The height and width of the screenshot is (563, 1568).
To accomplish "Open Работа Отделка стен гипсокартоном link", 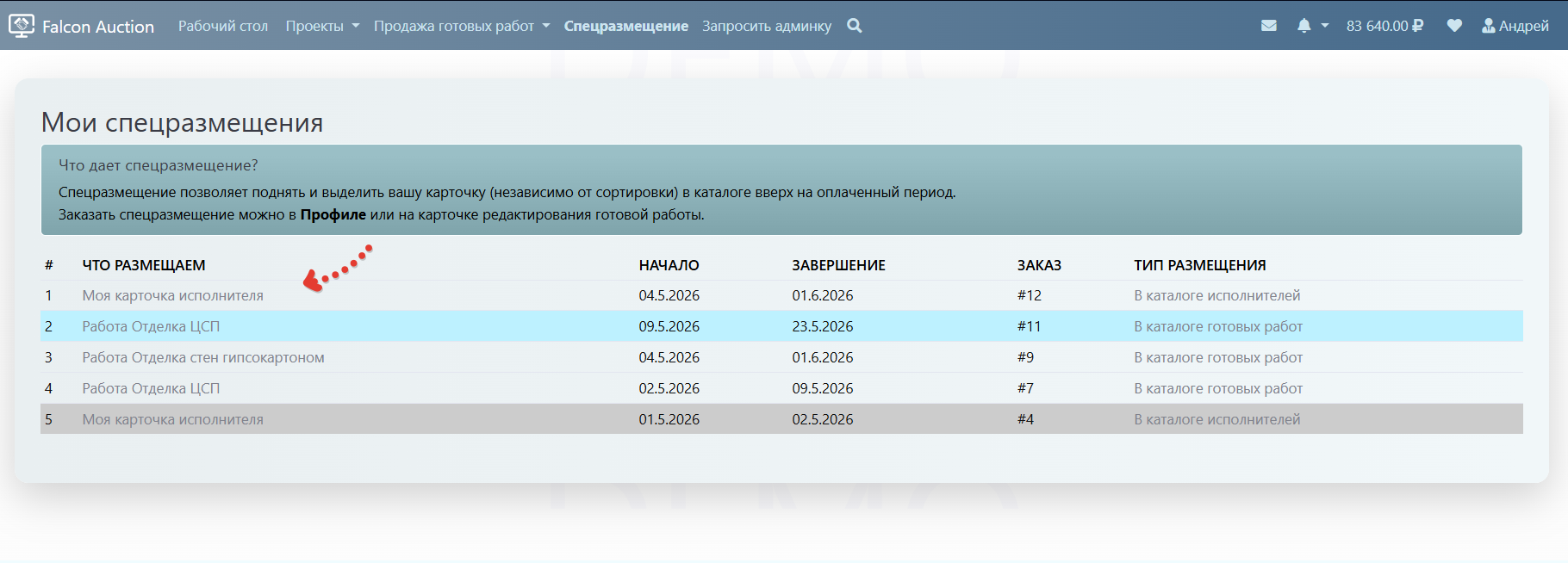I will coord(203,357).
